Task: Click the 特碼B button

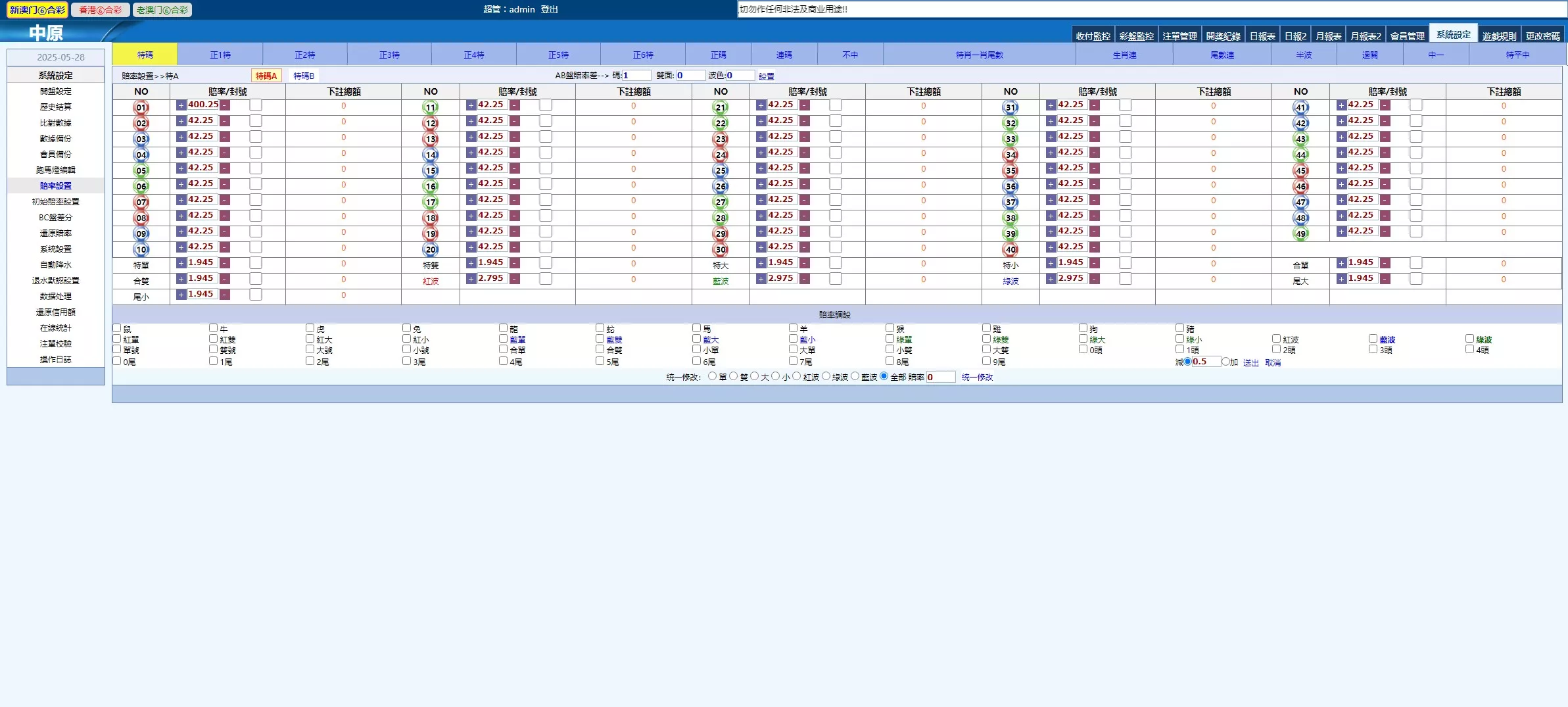Action: coord(304,76)
